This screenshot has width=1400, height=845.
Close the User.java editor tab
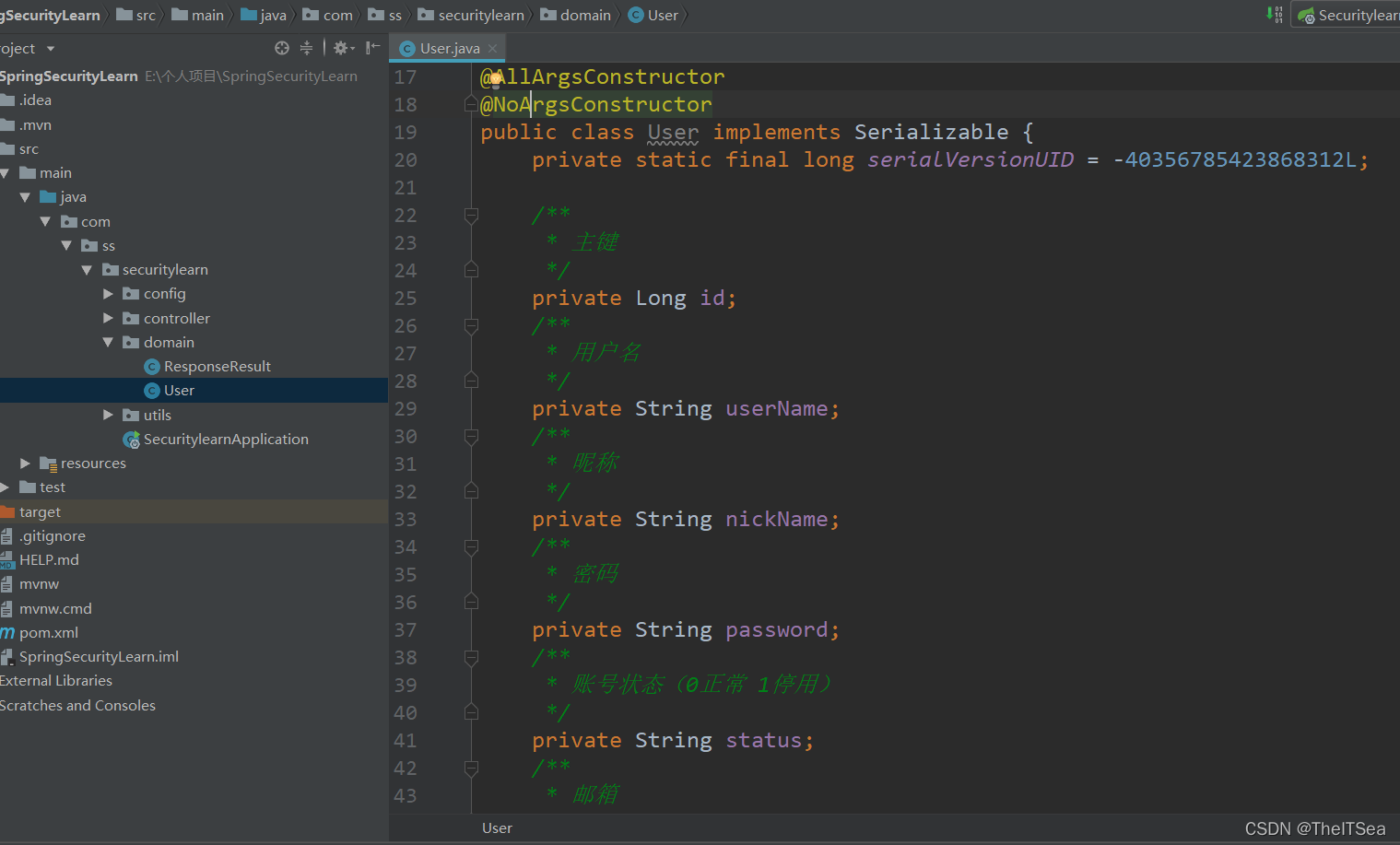click(493, 48)
